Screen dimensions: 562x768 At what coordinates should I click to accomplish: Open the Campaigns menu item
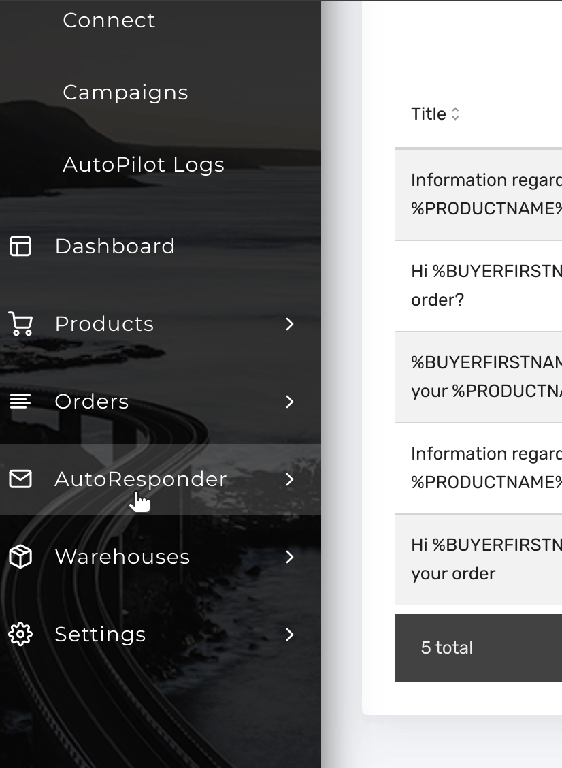point(125,93)
